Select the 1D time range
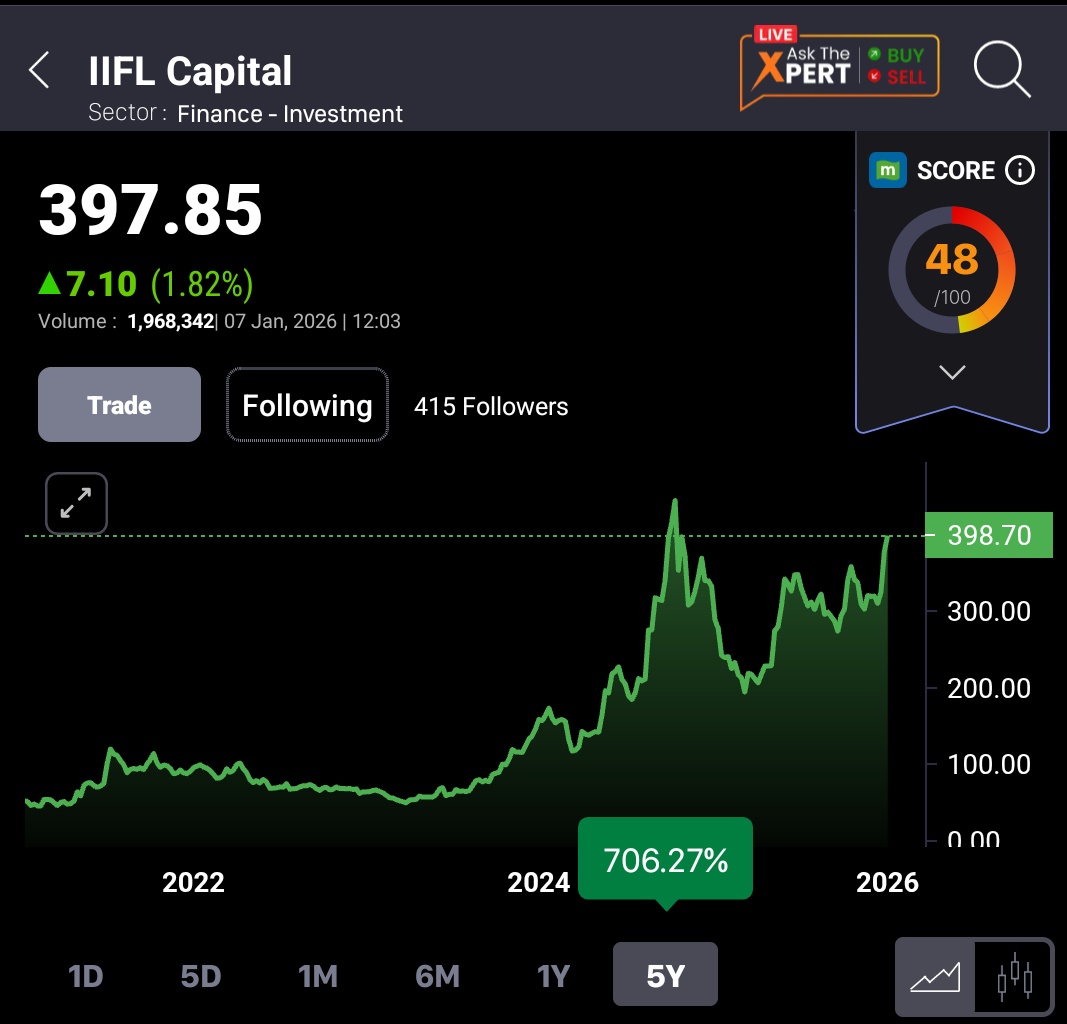The width and height of the screenshot is (1067, 1024). (86, 976)
